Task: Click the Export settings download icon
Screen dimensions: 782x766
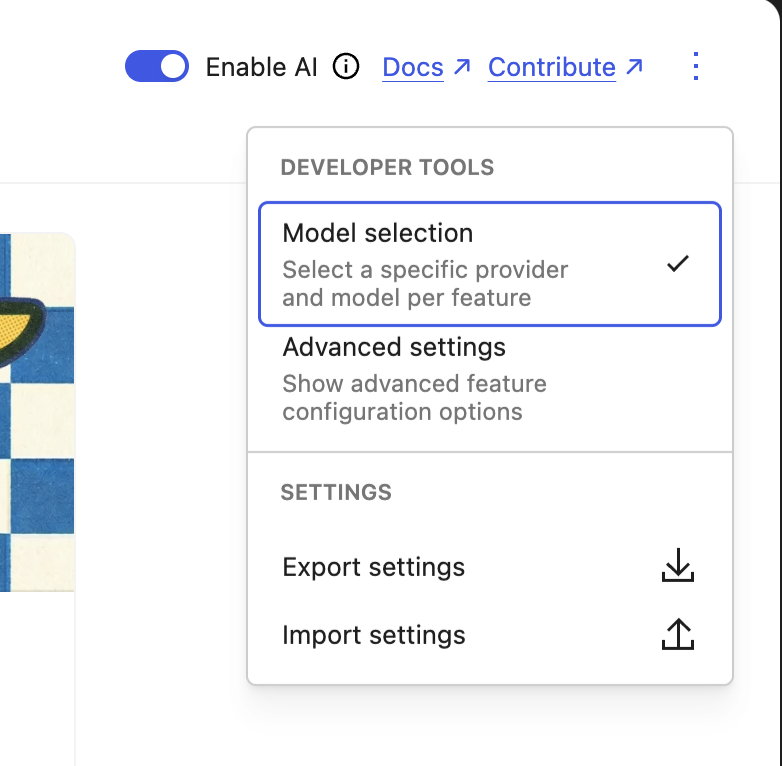Action: point(678,565)
